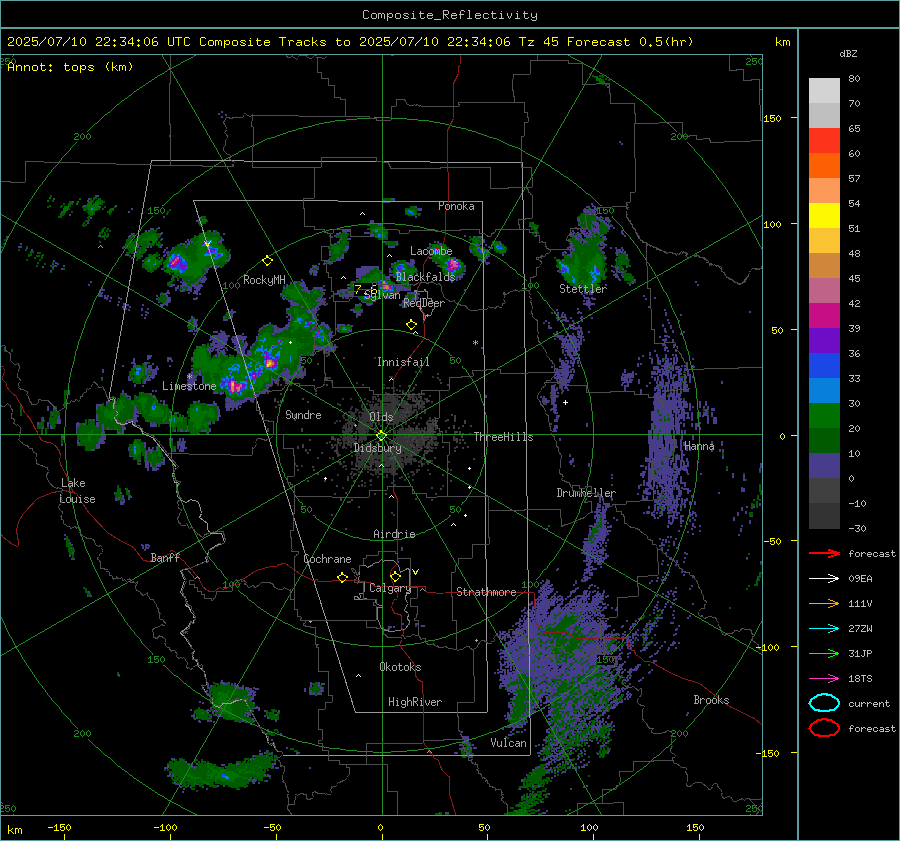Screen dimensions: 900x841
Task: Select the cyan 'current' ellipse legend icon
Action: pos(824,703)
